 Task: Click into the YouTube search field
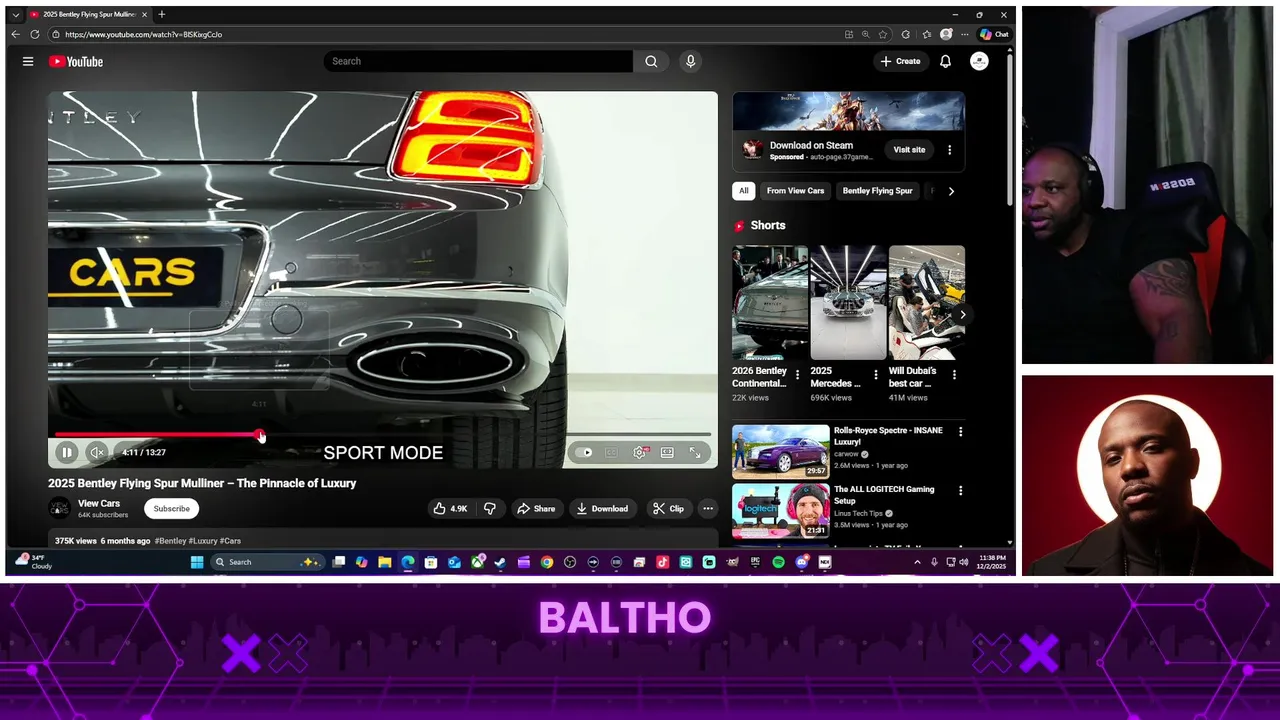(x=478, y=61)
